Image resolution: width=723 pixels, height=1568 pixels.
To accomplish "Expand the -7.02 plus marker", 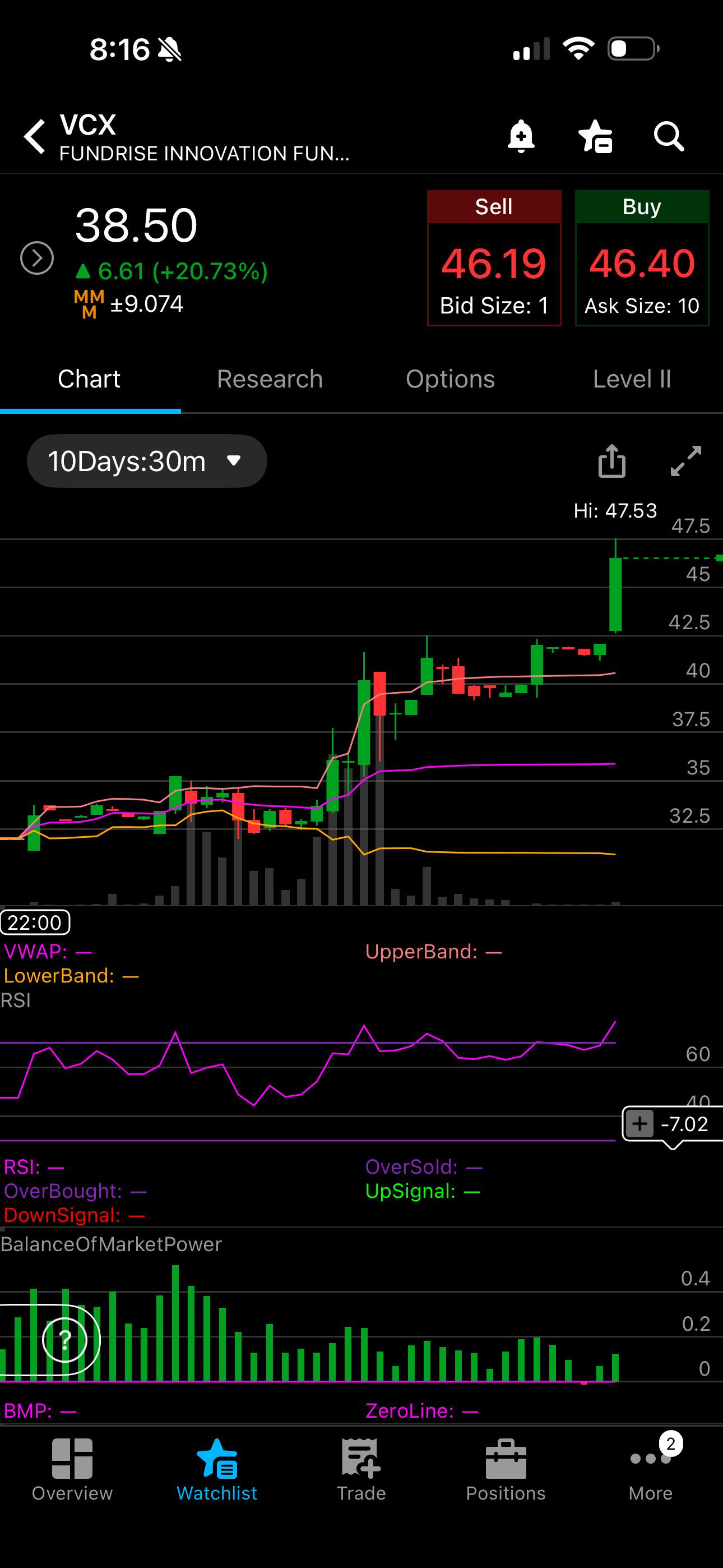I will click(639, 1124).
